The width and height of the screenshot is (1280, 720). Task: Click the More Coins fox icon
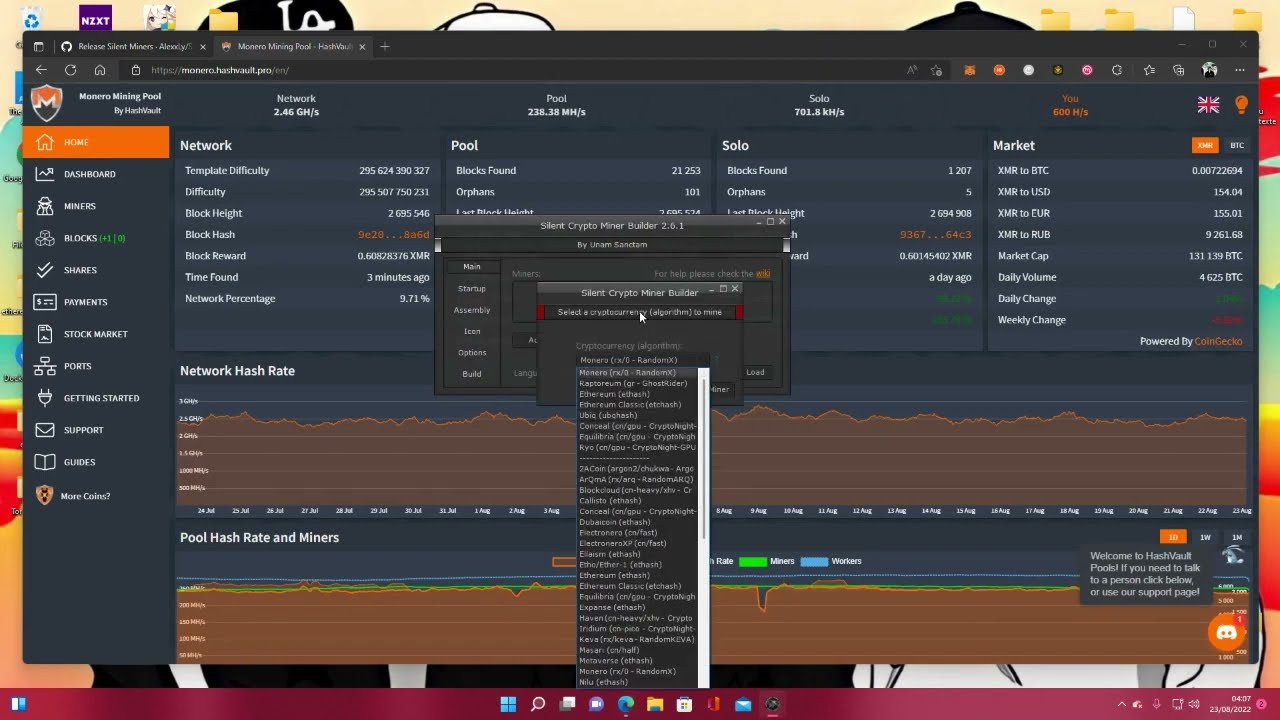(44, 495)
